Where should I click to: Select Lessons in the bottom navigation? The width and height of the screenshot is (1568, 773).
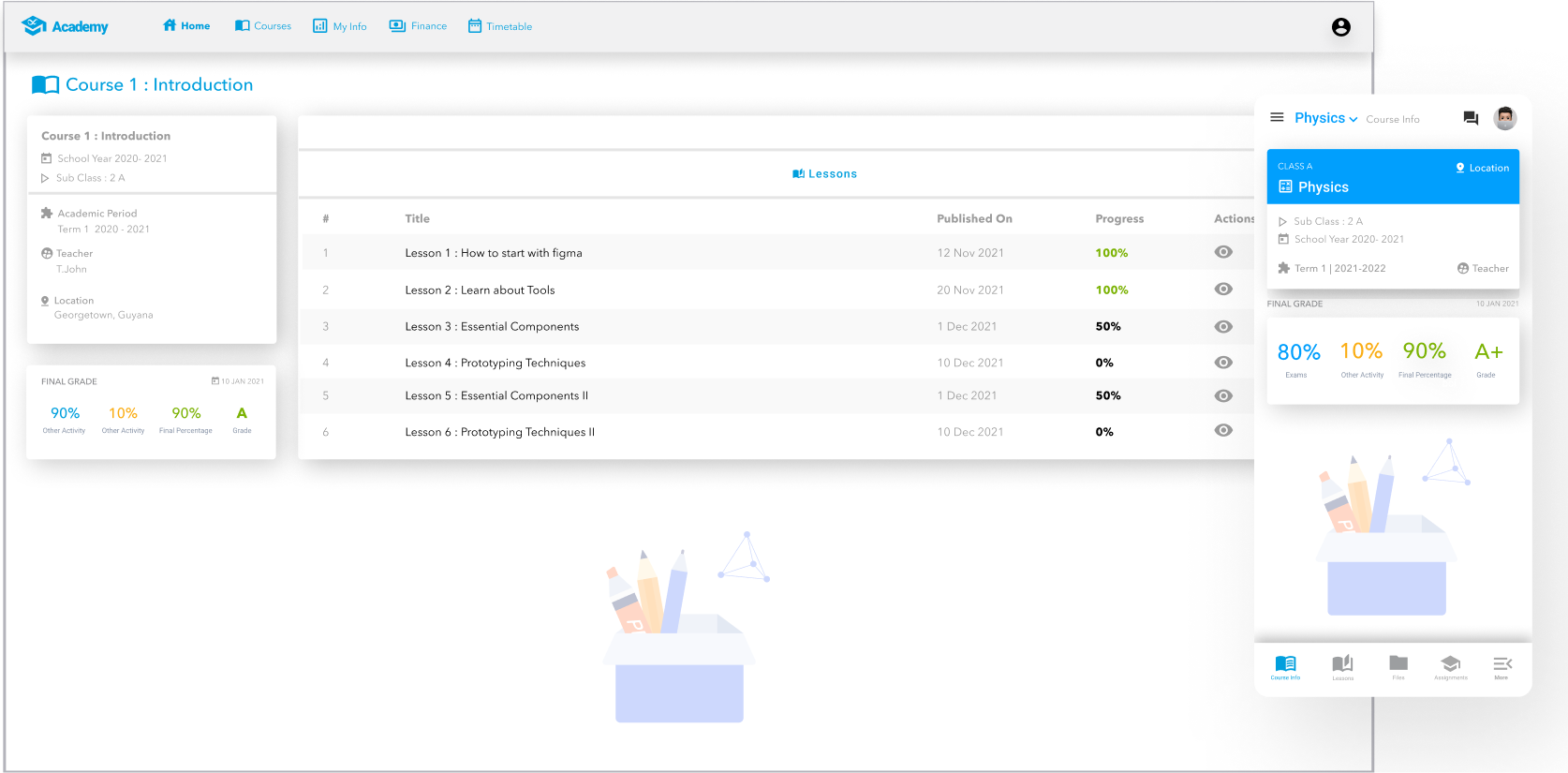click(x=1342, y=666)
